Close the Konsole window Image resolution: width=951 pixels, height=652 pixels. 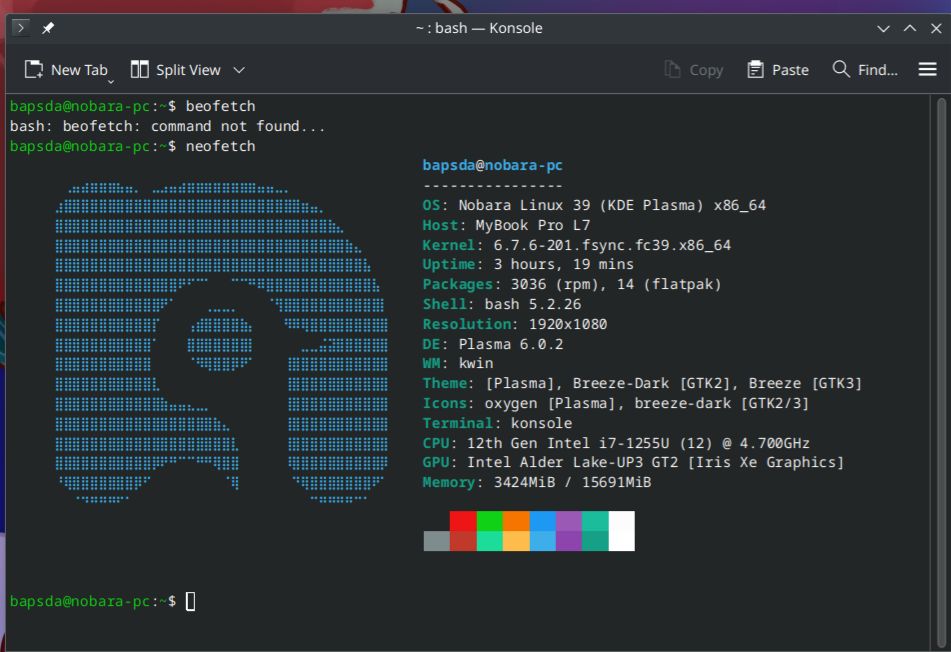(936, 28)
